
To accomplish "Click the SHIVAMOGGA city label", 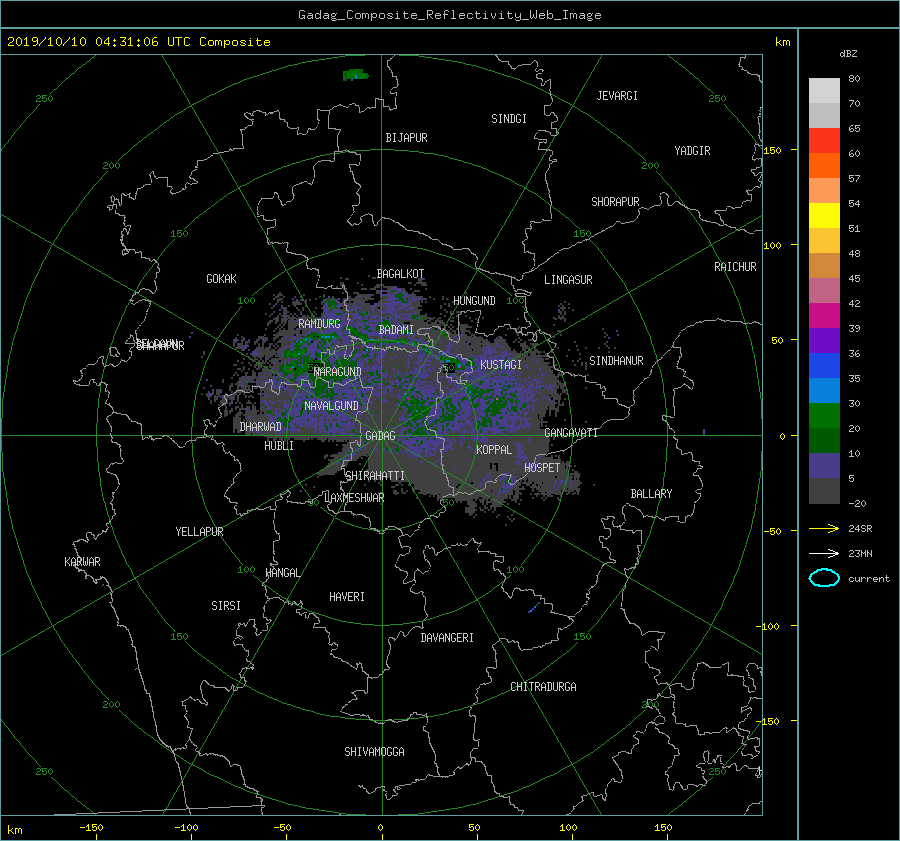I will tap(374, 751).
